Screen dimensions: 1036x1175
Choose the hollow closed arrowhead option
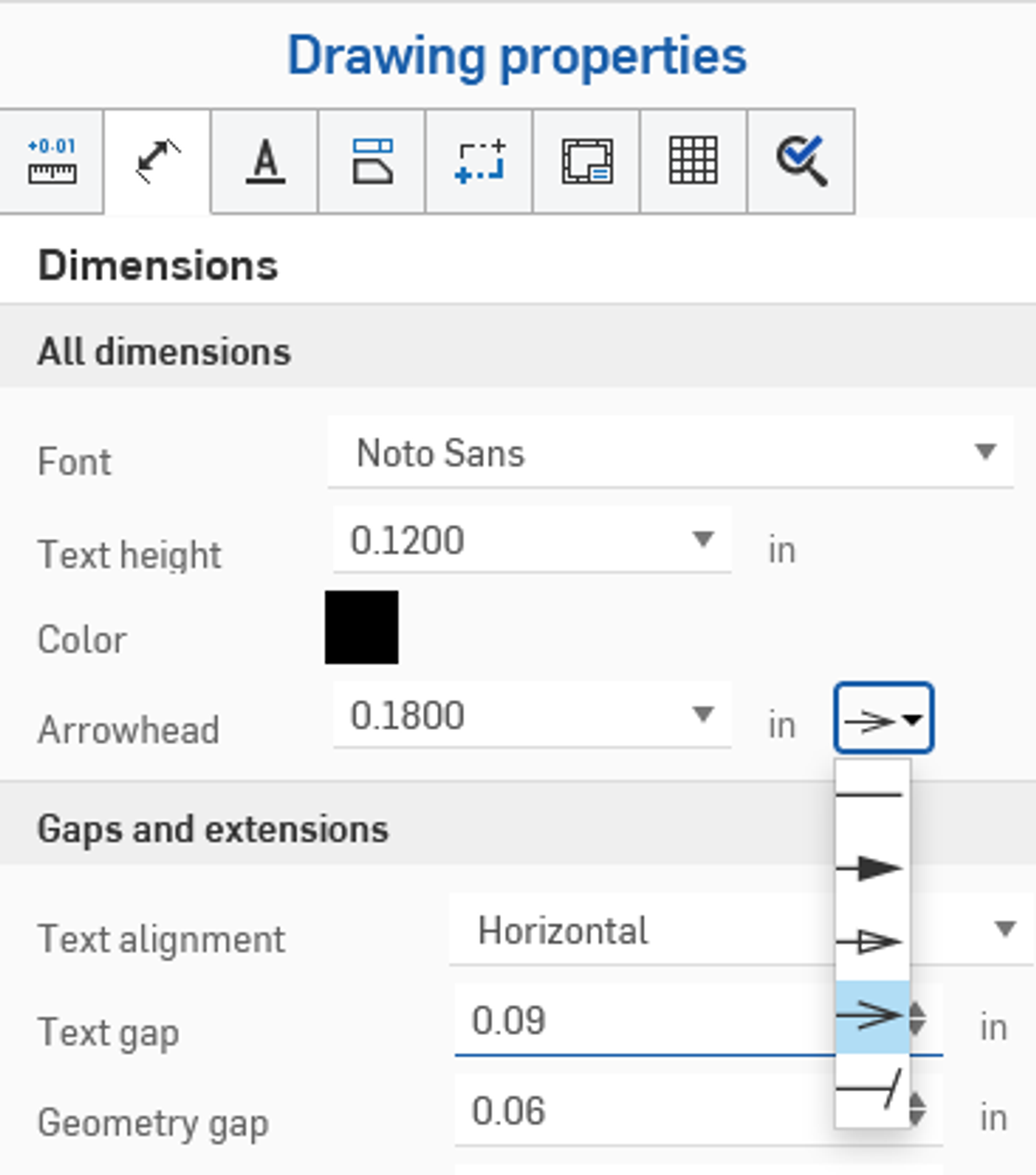(872, 941)
